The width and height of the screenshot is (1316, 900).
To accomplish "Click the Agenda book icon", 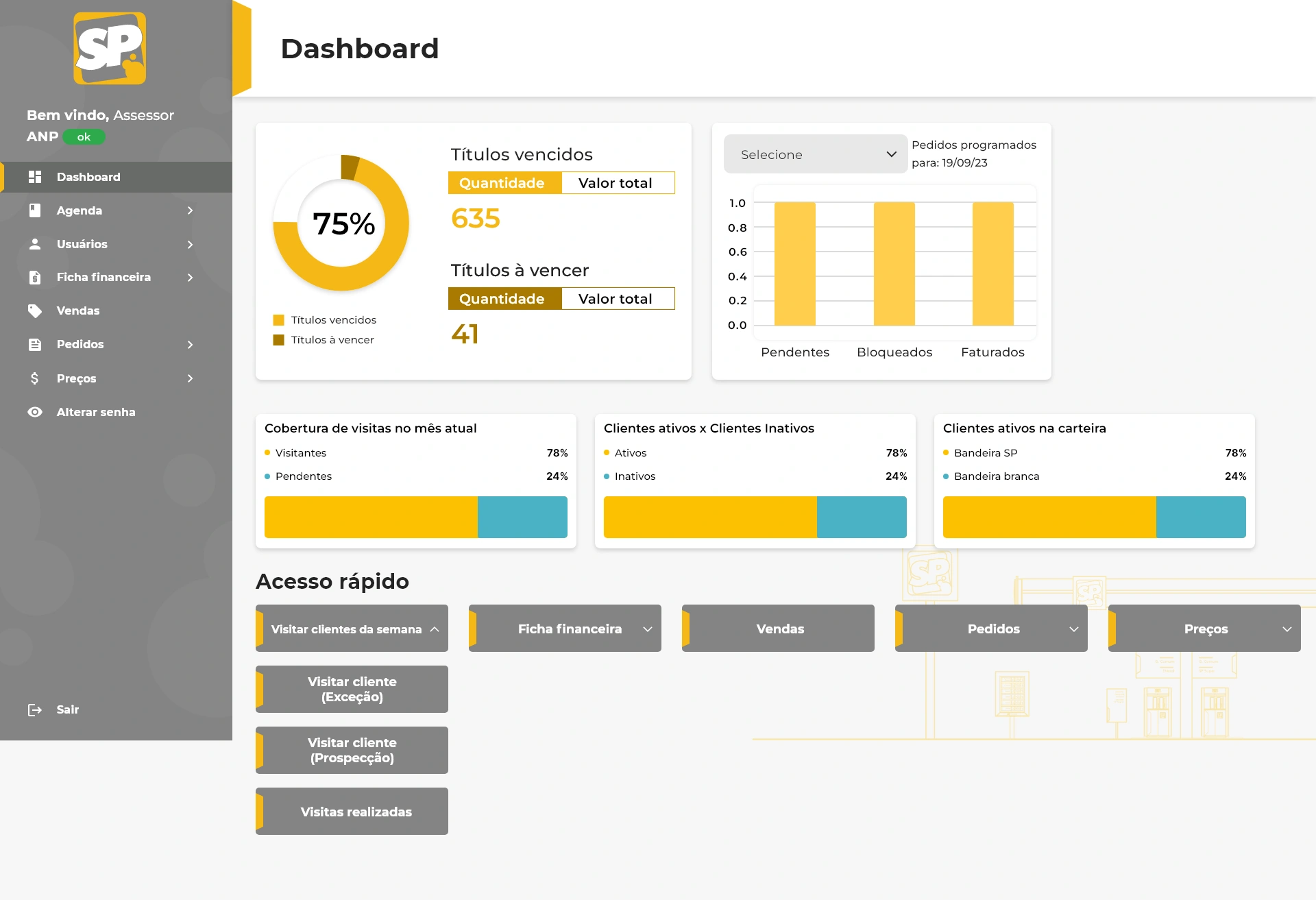I will [35, 210].
